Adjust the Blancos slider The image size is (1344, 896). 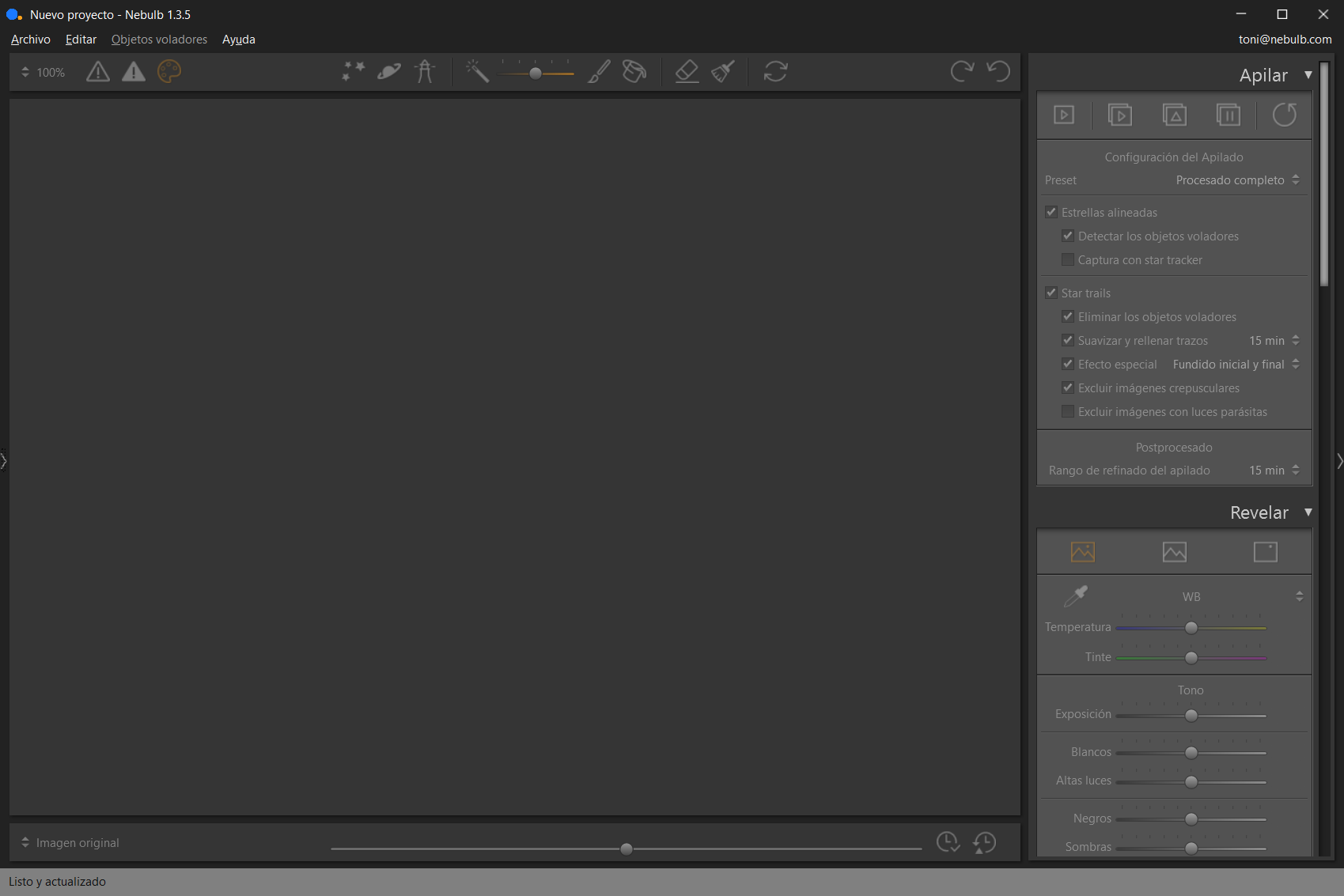point(1191,753)
